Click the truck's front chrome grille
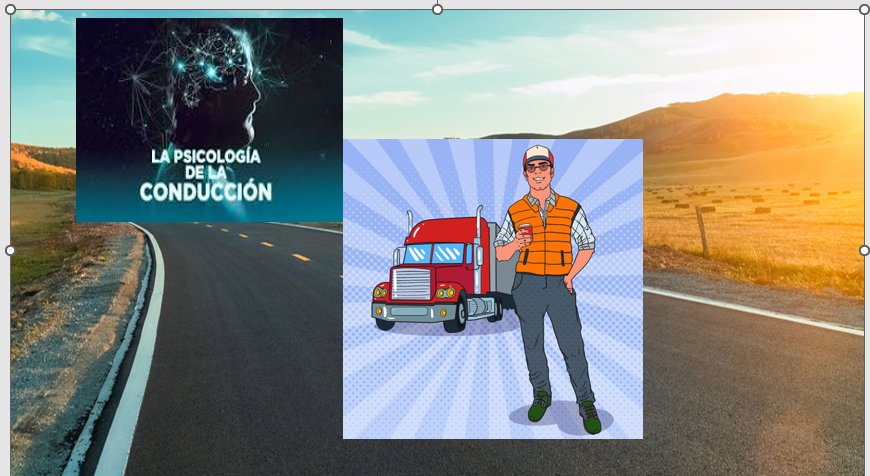Viewport: 870px width, 476px height. pos(410,285)
